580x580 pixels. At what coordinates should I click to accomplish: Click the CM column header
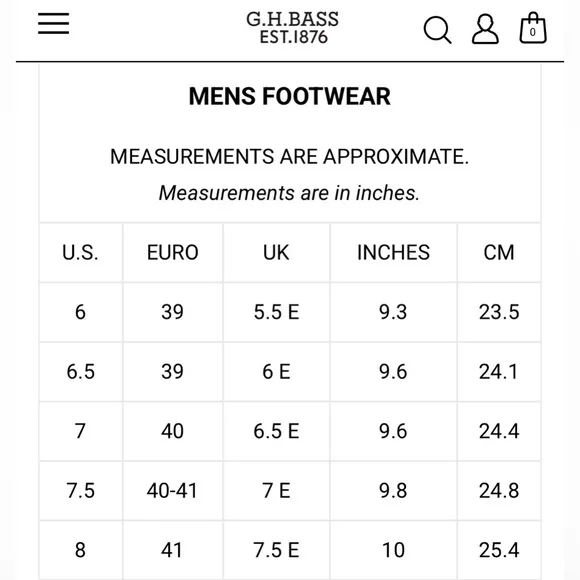[499, 253]
